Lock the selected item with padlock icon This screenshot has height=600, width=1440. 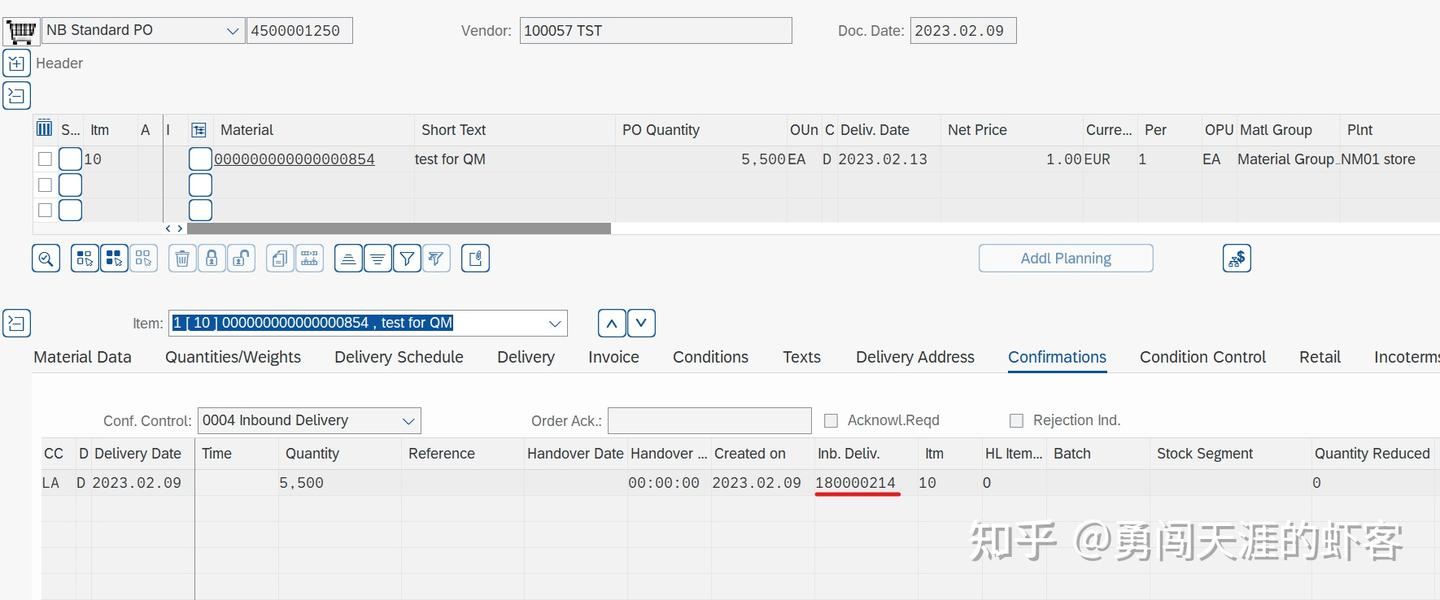pos(211,258)
